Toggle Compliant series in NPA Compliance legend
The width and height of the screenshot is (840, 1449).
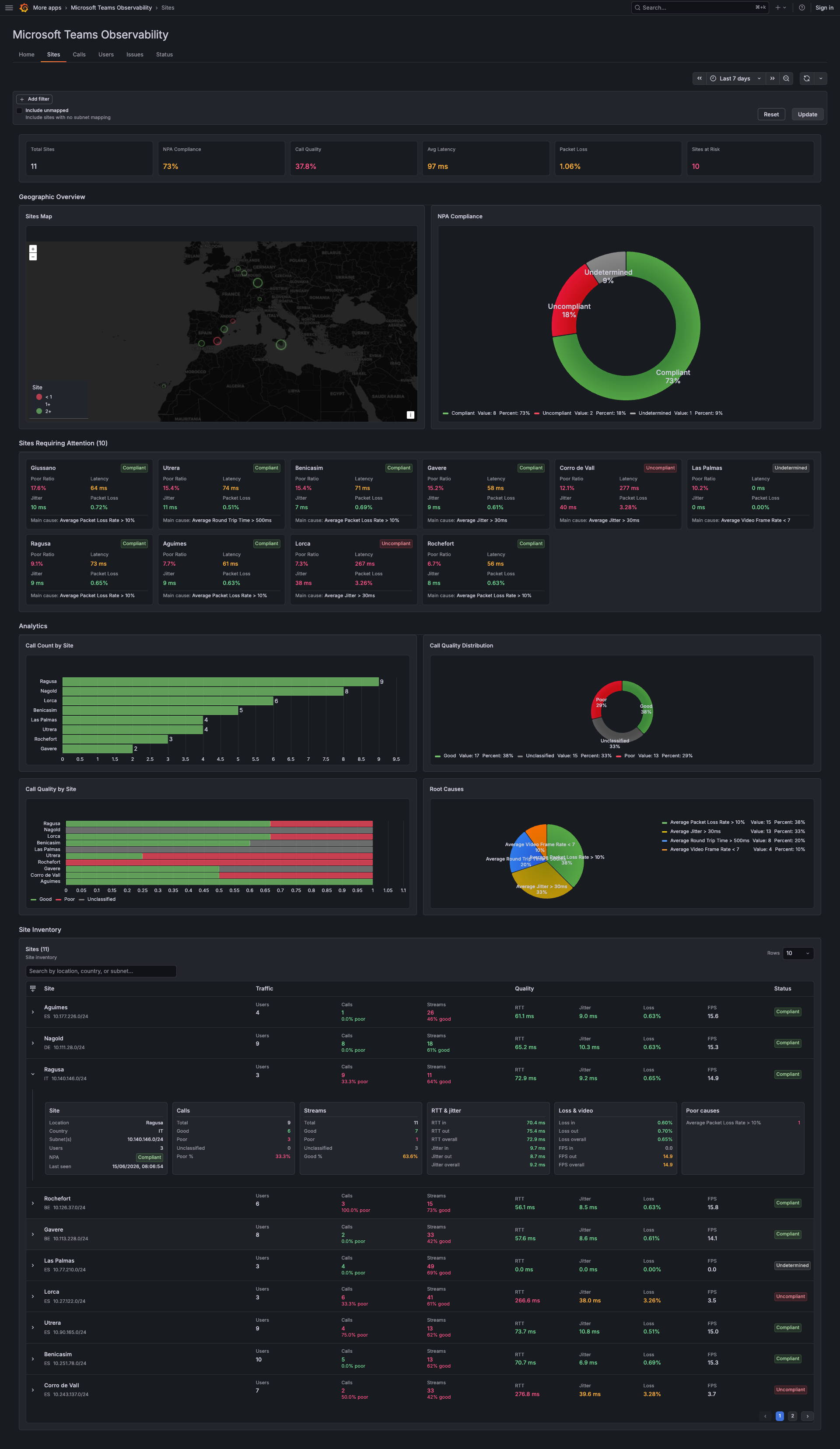coord(463,413)
